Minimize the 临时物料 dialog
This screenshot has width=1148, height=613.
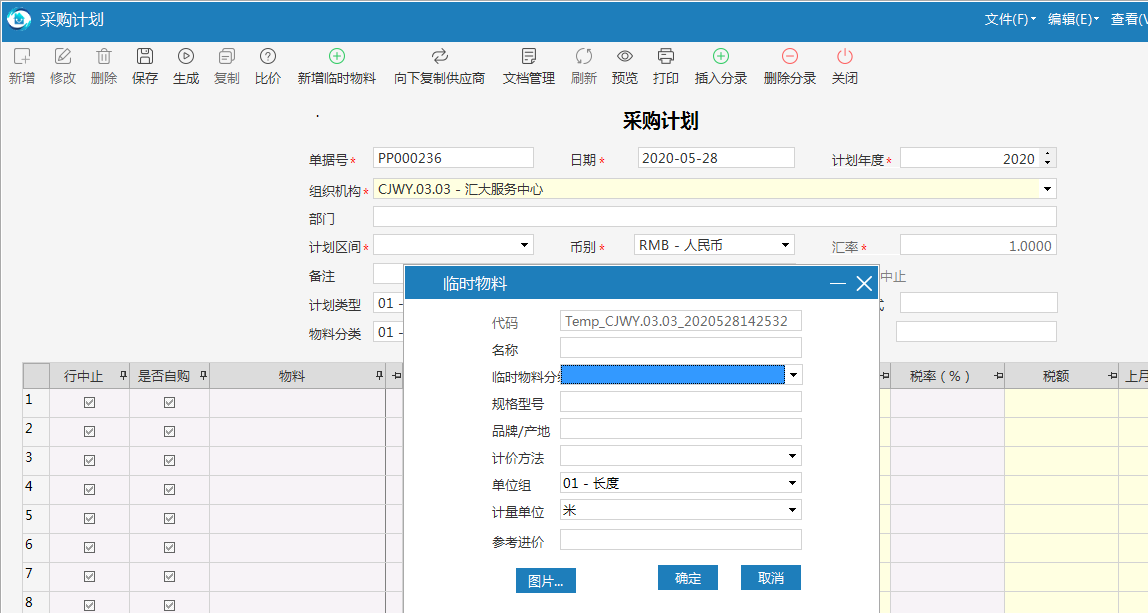[838, 284]
